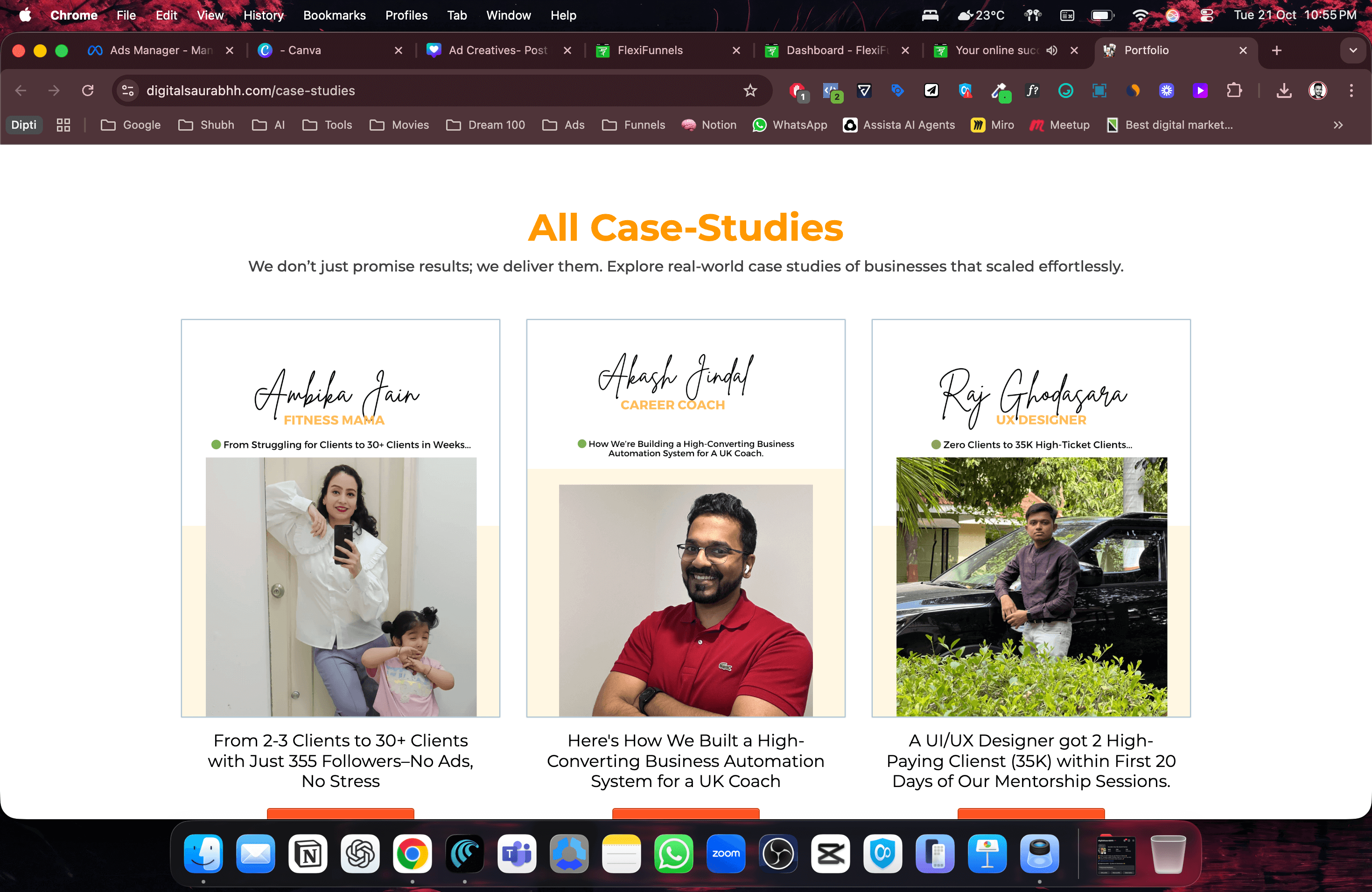1372x892 pixels.
Task: Open the bookmarks apps grid icon
Action: (x=63, y=125)
